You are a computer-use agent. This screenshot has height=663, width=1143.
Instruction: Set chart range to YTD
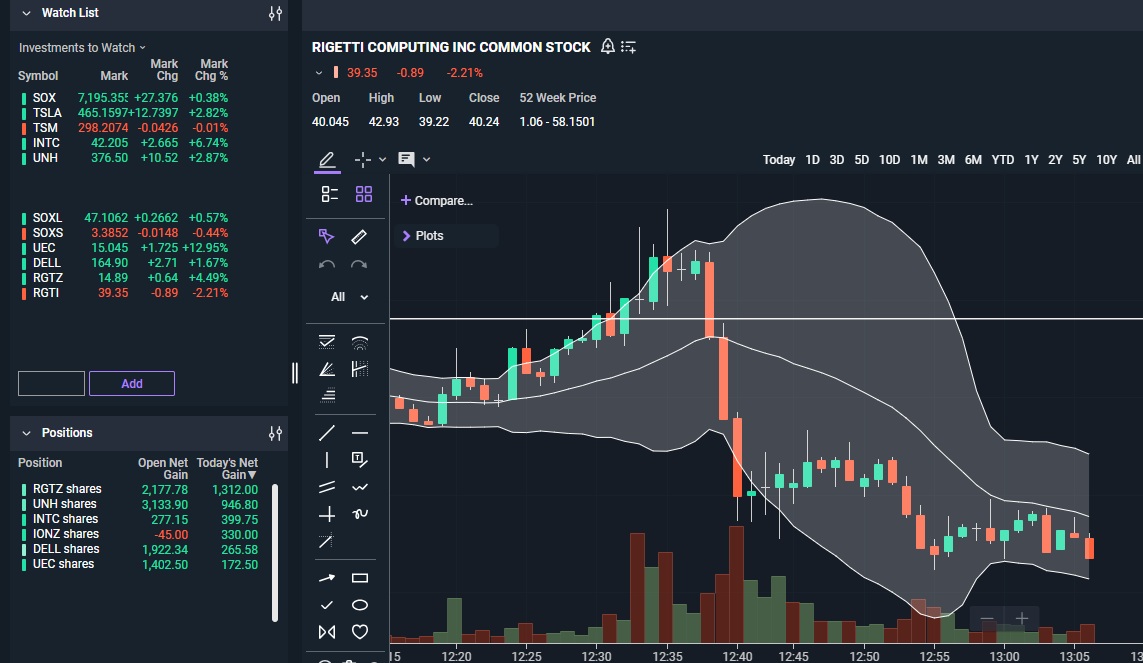coord(1002,160)
